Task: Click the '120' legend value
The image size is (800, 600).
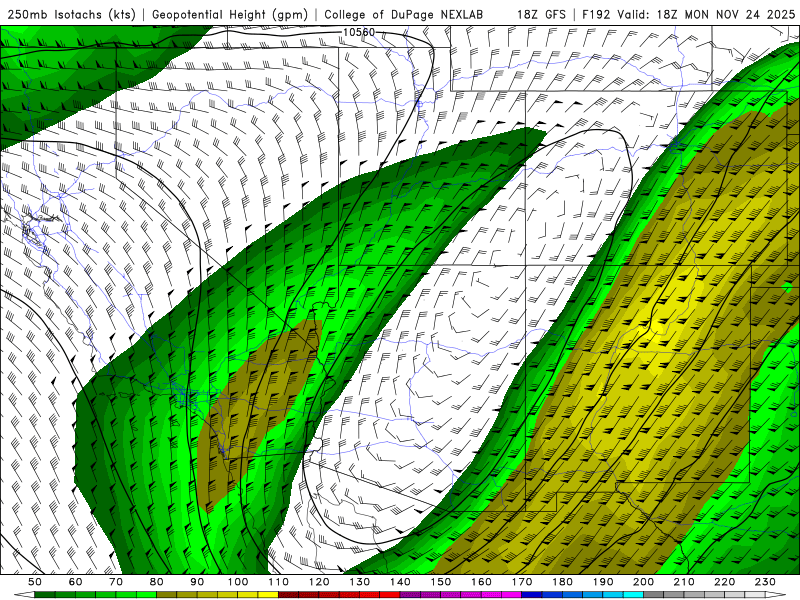Action: pos(319,582)
